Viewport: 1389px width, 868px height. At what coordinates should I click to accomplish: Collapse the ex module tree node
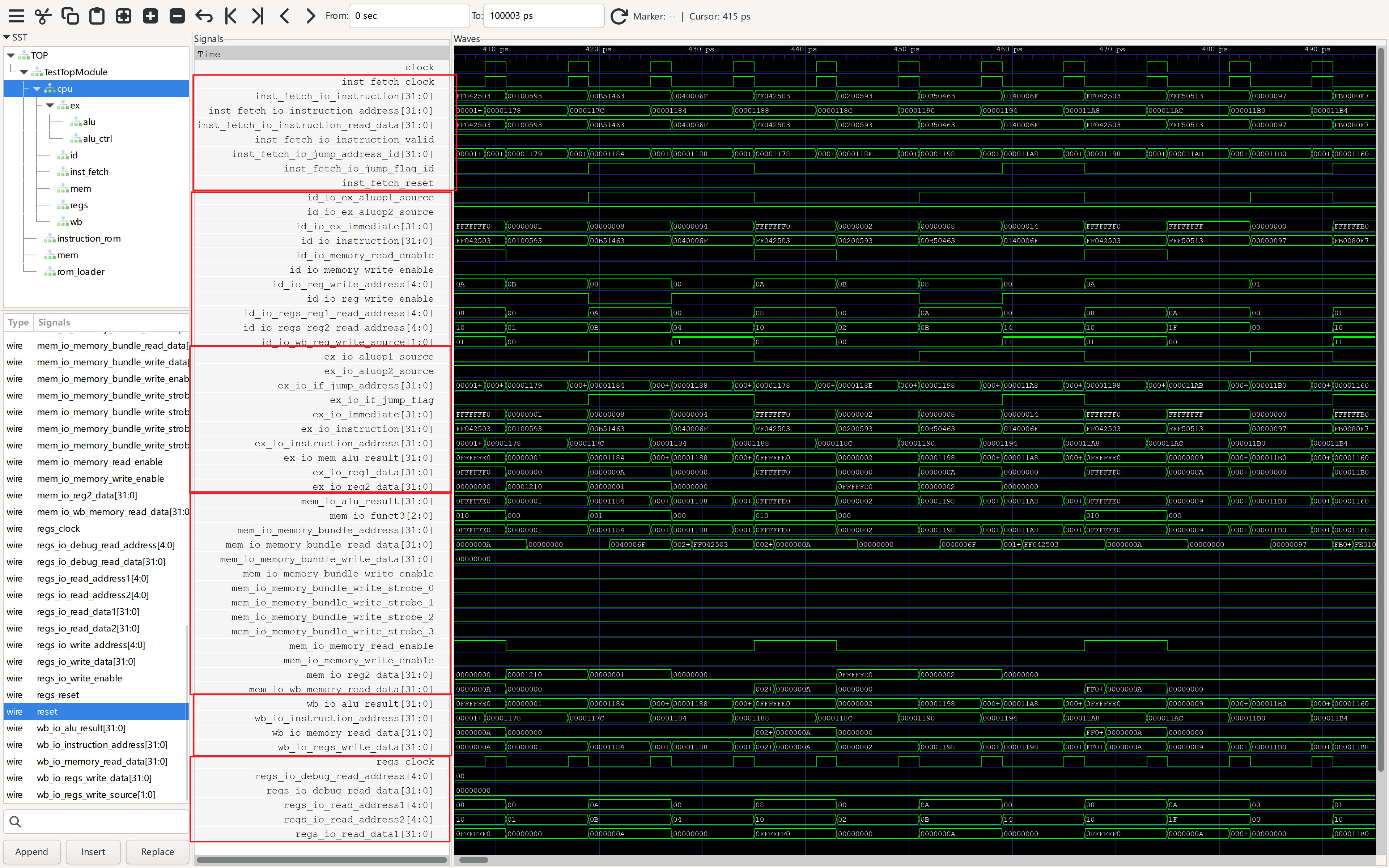(x=50, y=105)
